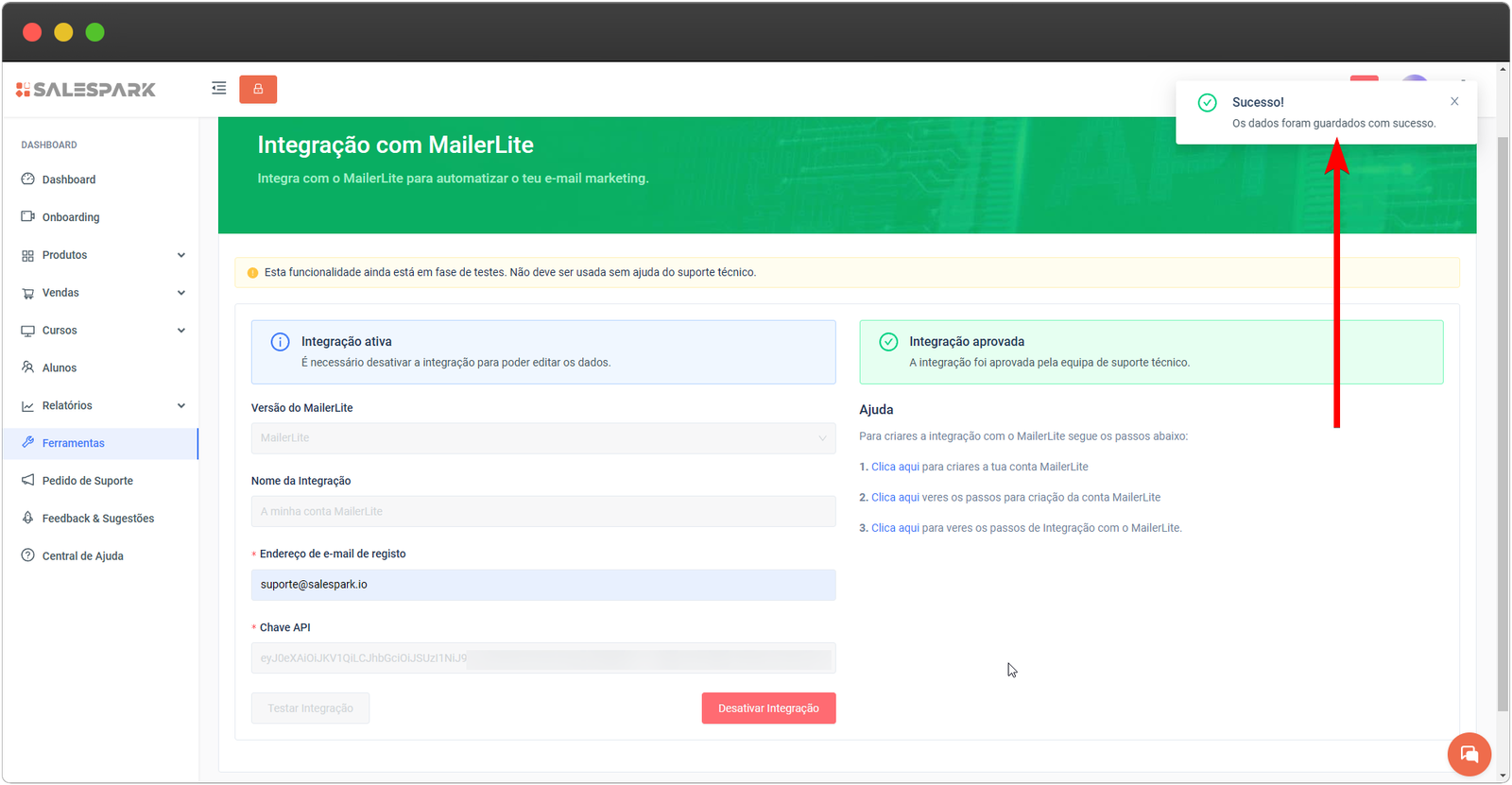1512x785 pixels.
Task: Click the Alunos person icon
Action: pyautogui.click(x=28, y=367)
